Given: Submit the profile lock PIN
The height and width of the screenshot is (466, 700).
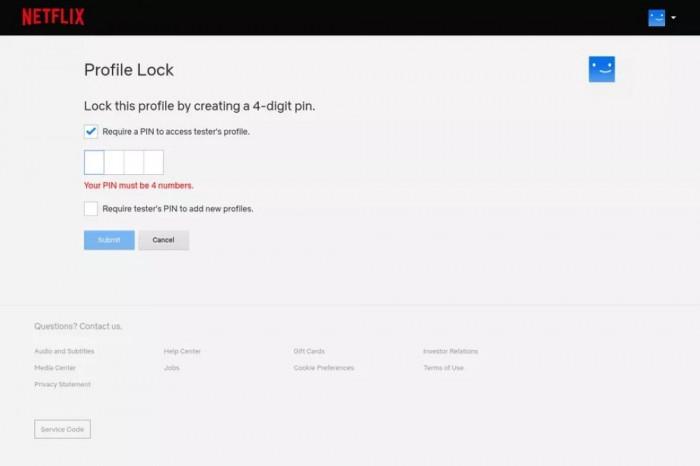Looking at the screenshot, I should (109, 240).
